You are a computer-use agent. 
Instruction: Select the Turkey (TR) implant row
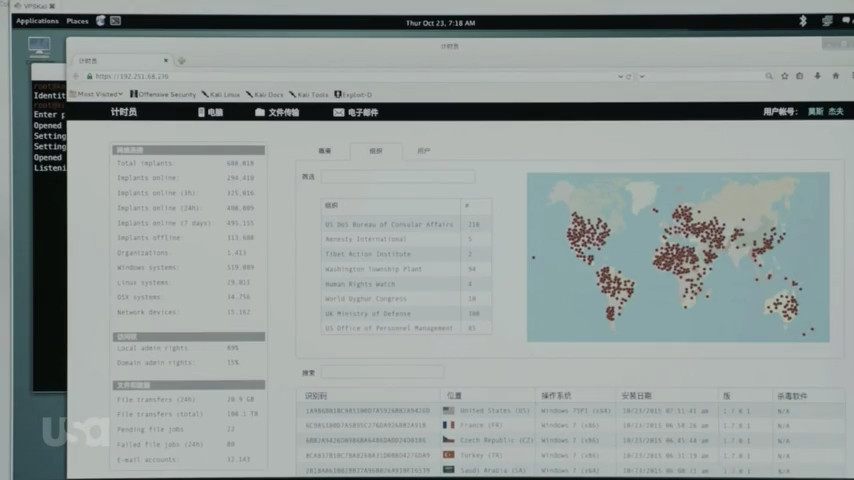(571, 455)
